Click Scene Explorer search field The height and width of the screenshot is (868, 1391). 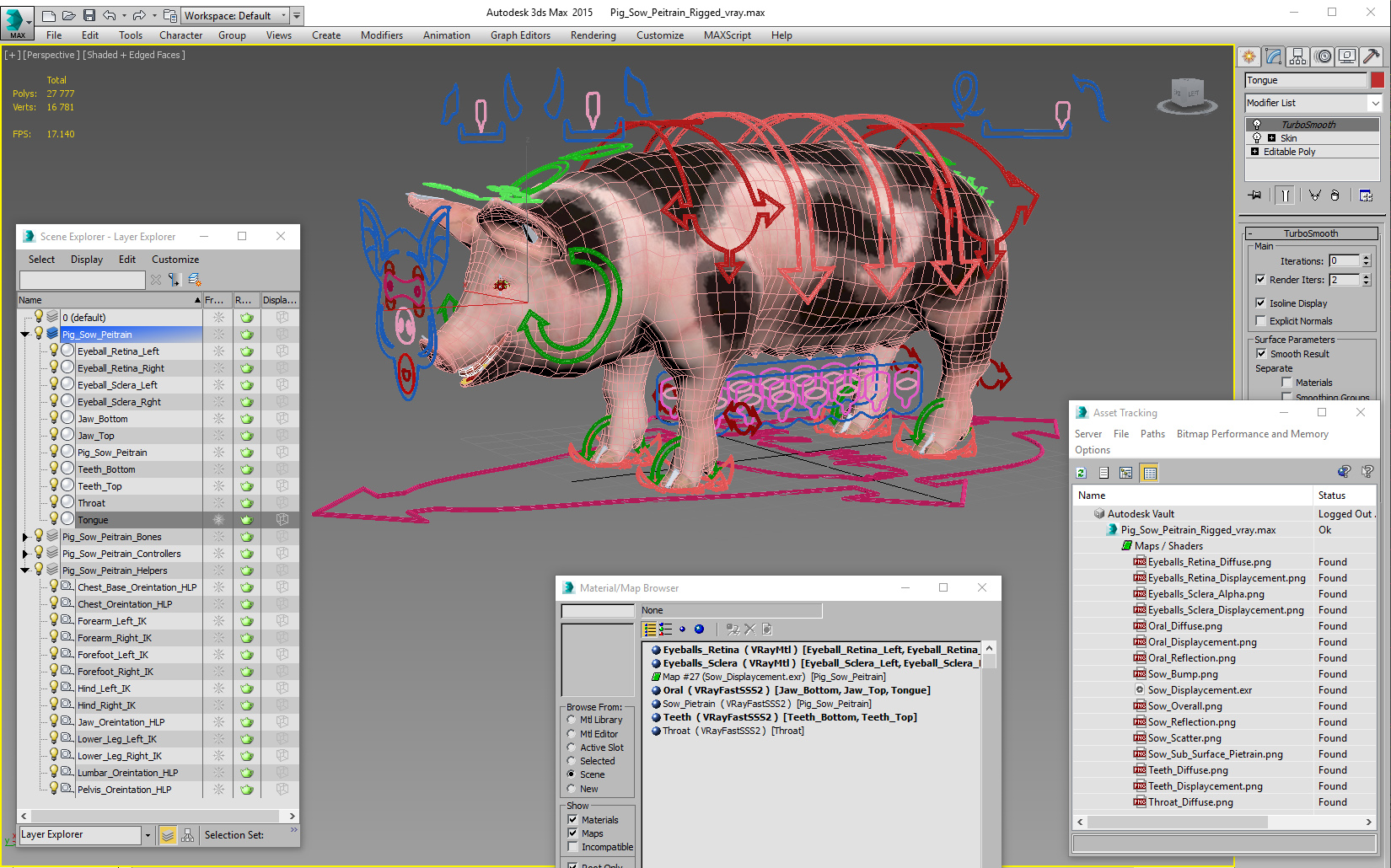[x=82, y=280]
